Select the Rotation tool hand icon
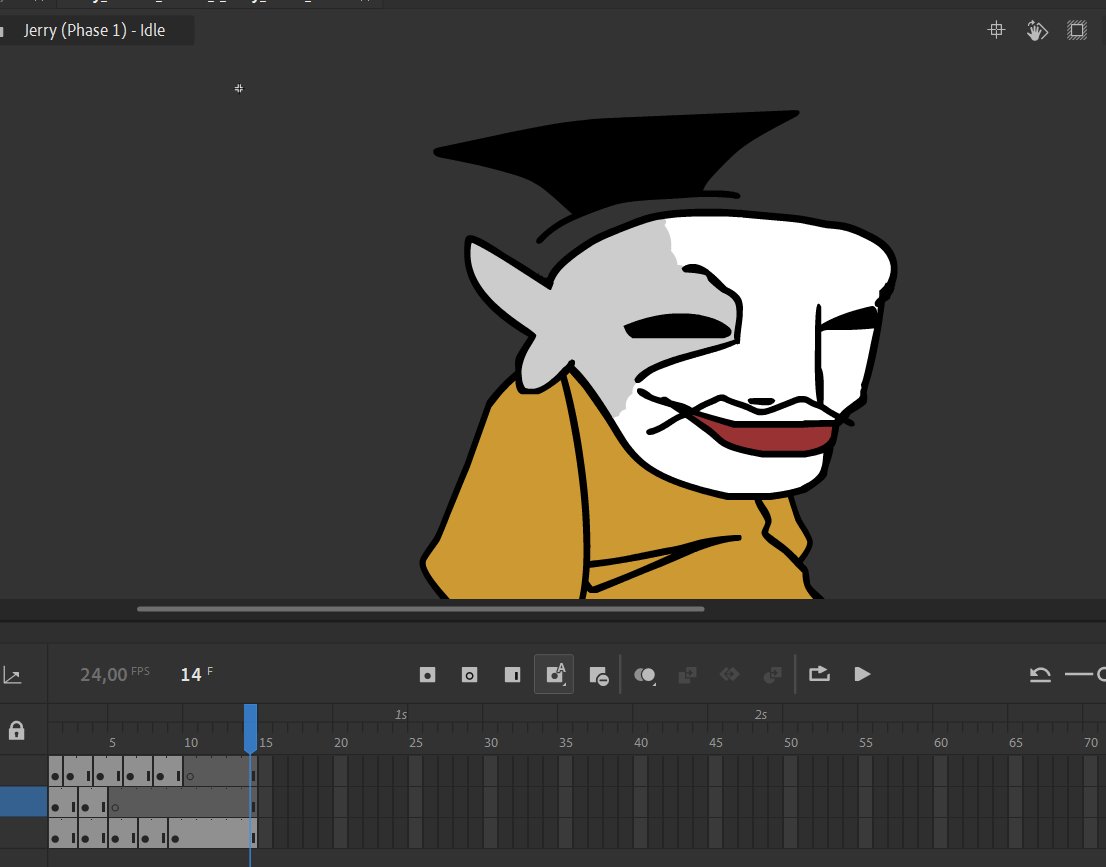Viewport: 1106px width, 867px height. (x=1036, y=30)
